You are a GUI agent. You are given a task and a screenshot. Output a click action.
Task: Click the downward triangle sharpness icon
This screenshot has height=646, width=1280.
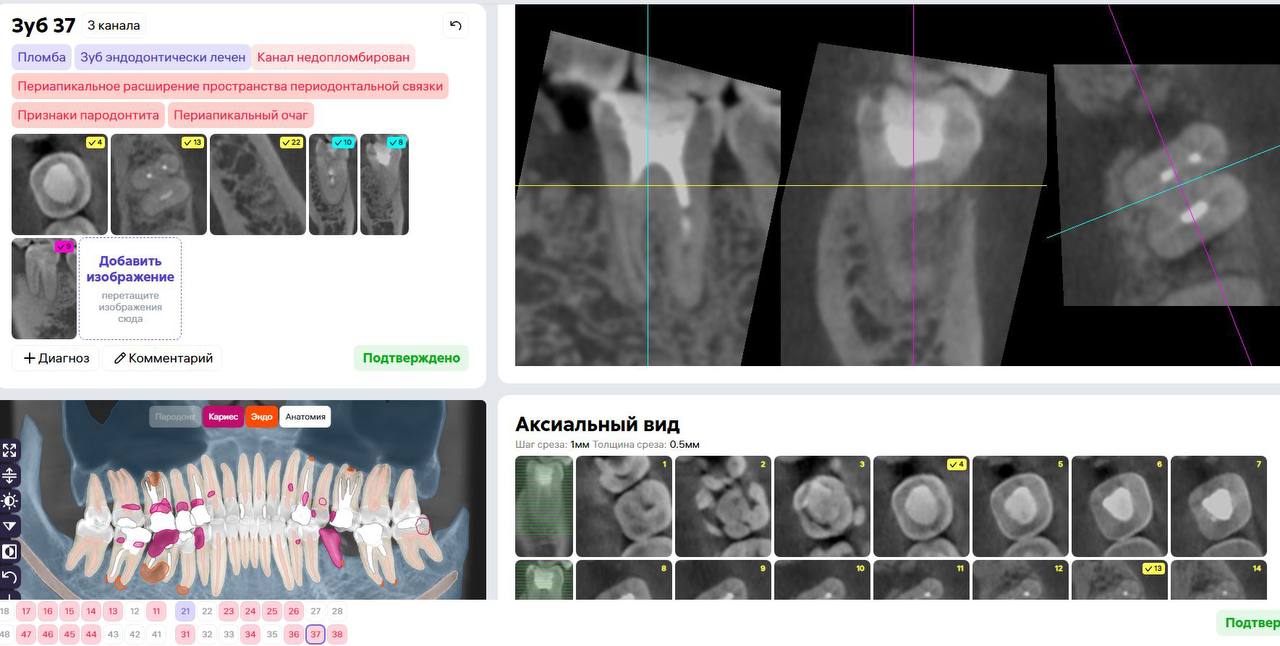pos(10,526)
